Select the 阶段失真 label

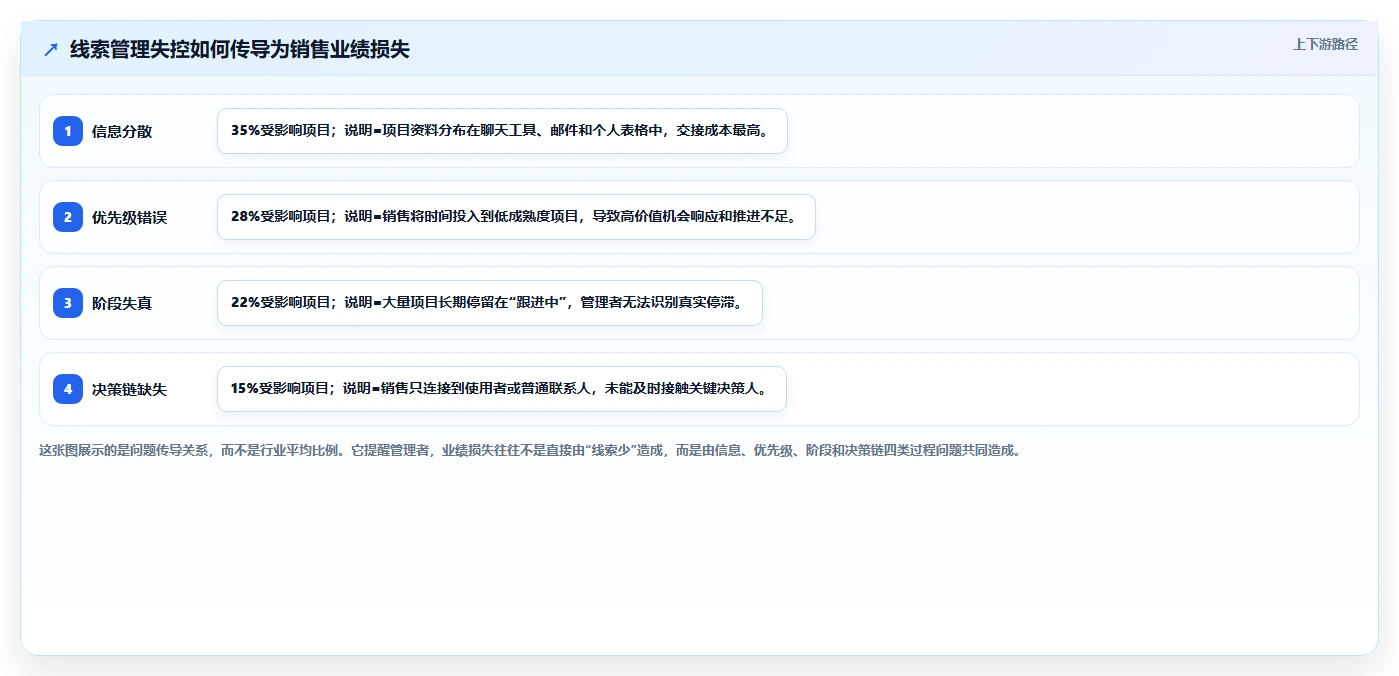[x=122, y=303]
